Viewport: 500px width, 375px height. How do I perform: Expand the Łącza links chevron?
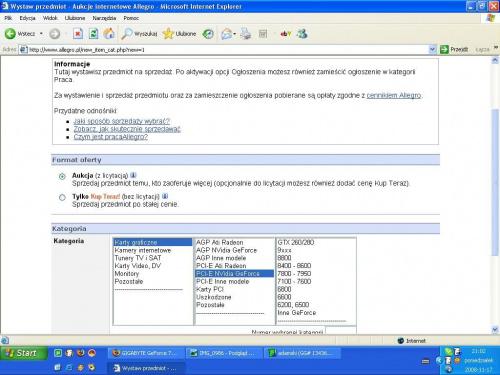[496, 48]
